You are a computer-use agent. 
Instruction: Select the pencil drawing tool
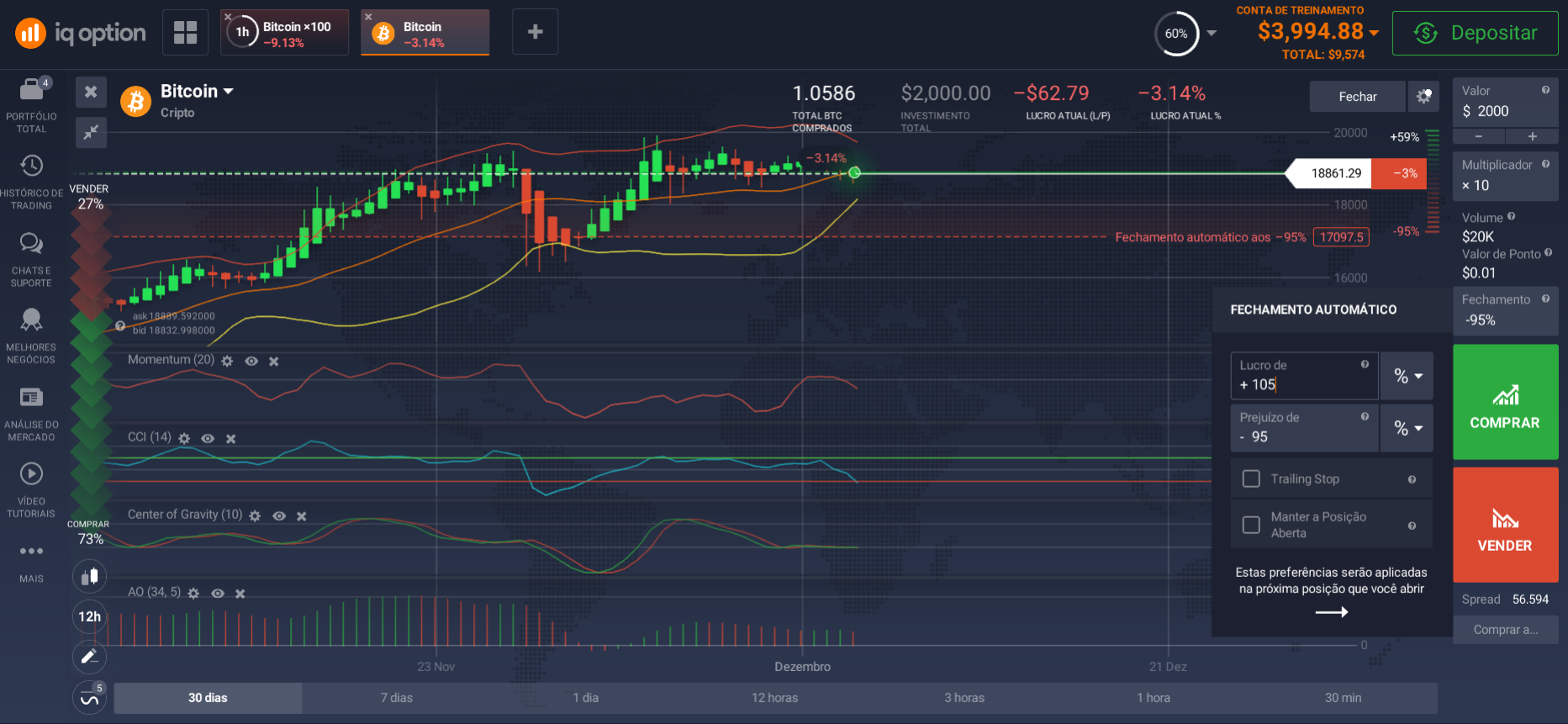(x=90, y=657)
